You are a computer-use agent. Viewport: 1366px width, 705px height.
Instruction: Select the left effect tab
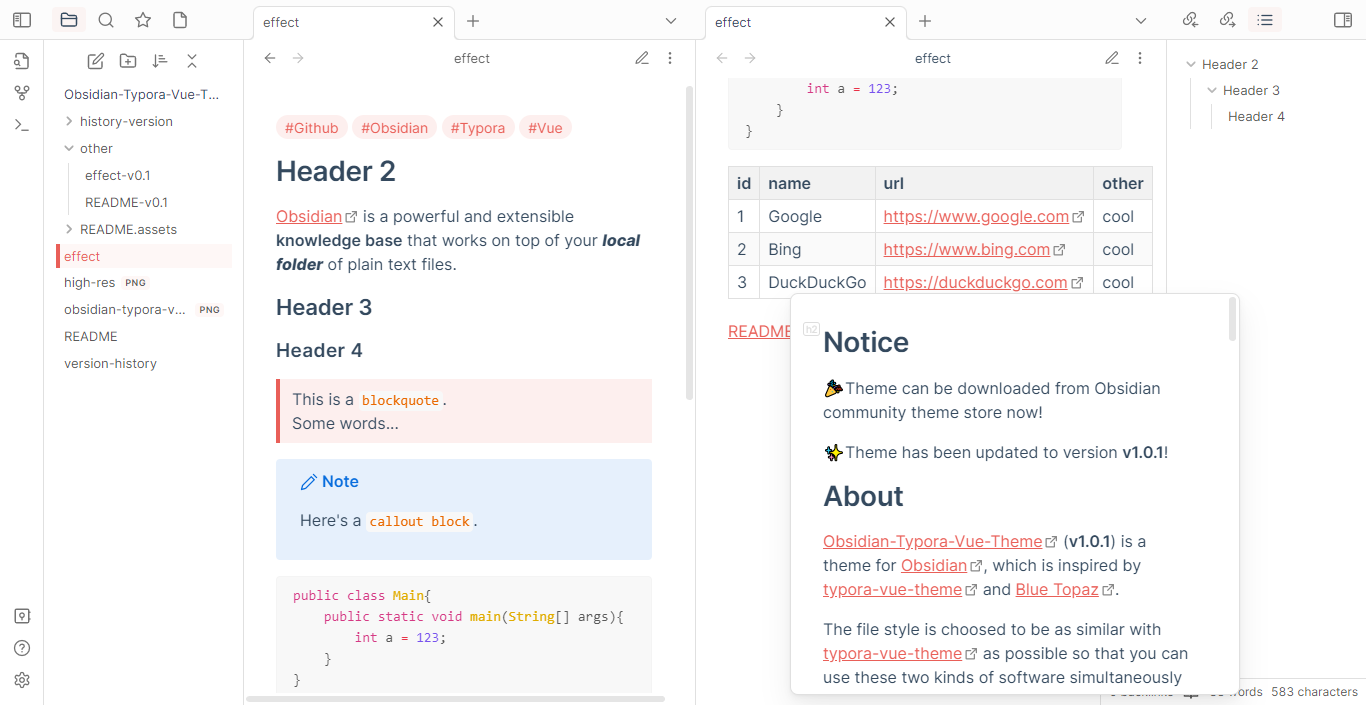[354, 22]
